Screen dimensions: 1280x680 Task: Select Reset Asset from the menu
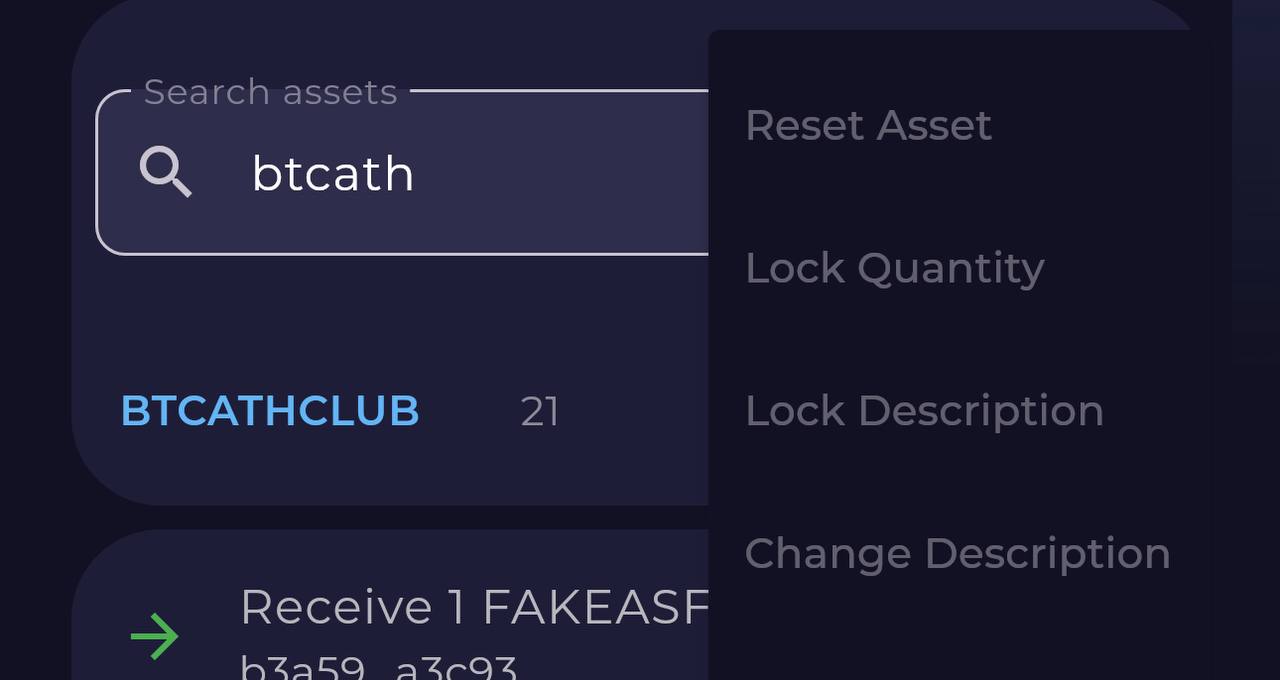[x=868, y=125]
